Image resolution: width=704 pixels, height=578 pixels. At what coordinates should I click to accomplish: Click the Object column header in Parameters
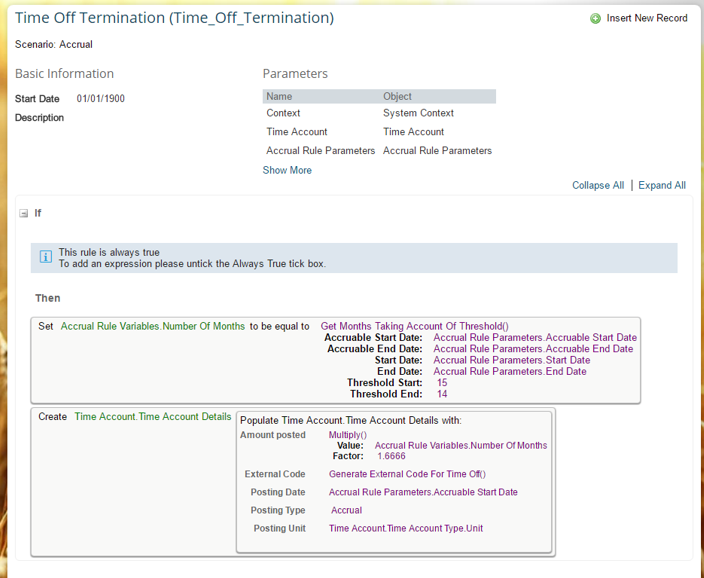click(397, 97)
